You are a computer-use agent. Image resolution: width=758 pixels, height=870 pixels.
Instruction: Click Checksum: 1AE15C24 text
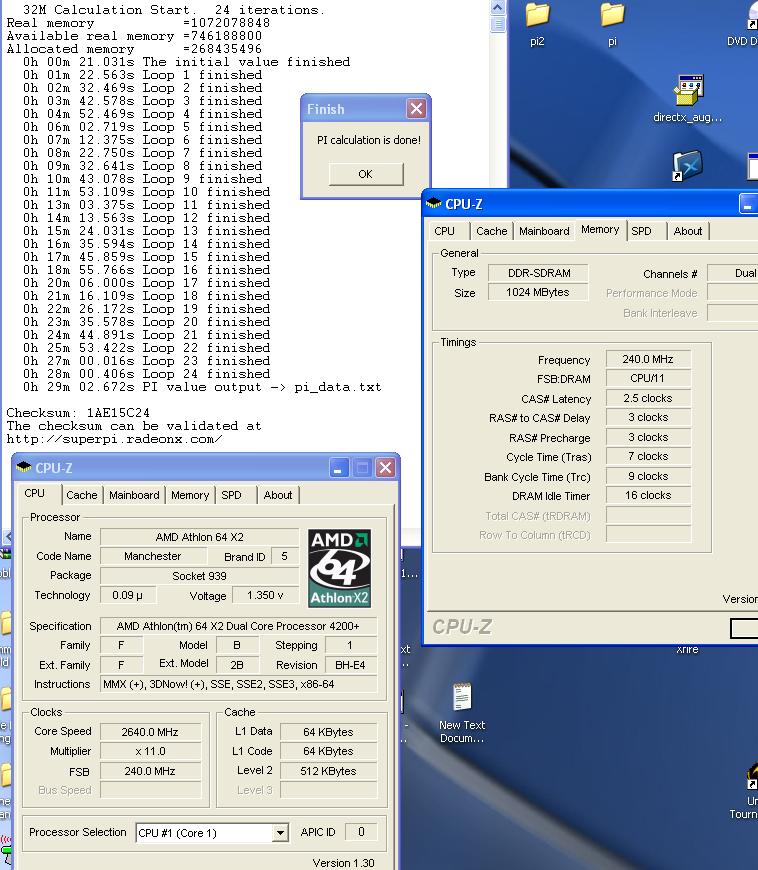pos(78,413)
